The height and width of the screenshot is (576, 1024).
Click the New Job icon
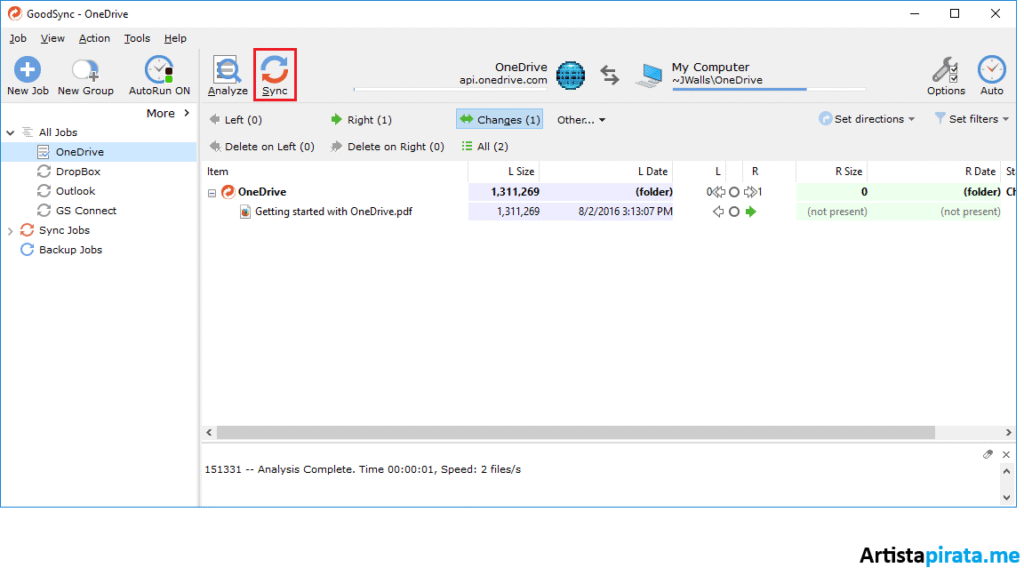point(27,71)
